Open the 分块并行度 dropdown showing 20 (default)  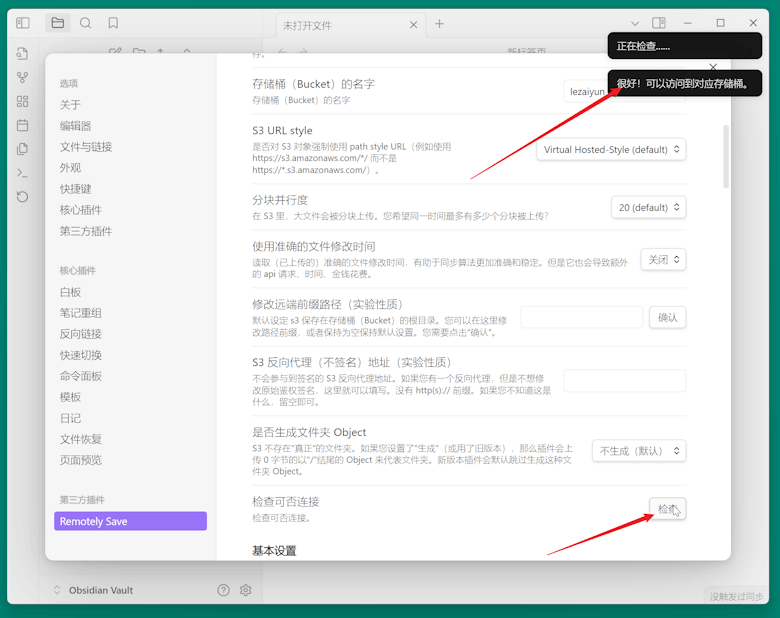(x=648, y=207)
